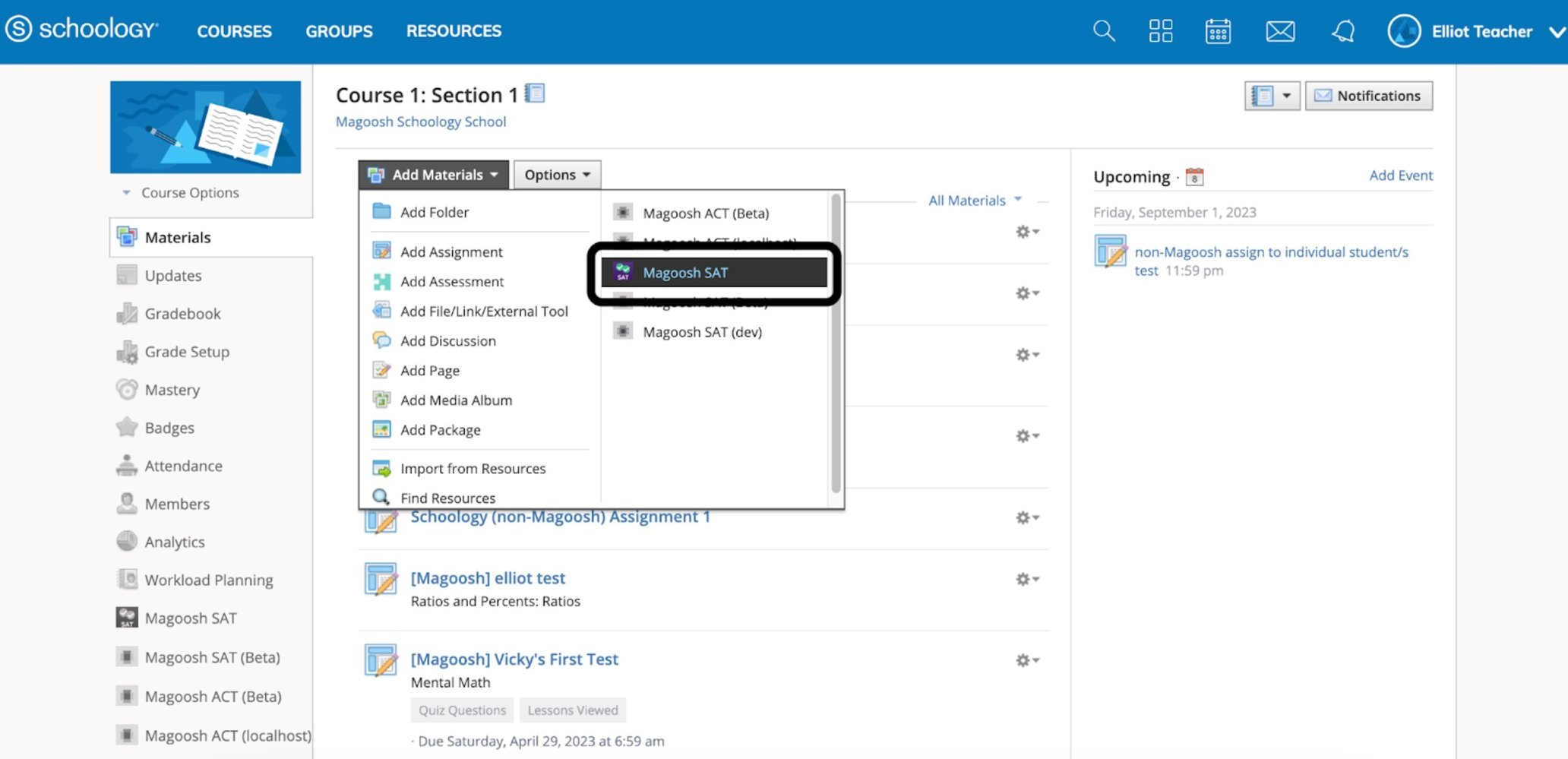Click the Attendance sidebar icon

(x=127, y=465)
